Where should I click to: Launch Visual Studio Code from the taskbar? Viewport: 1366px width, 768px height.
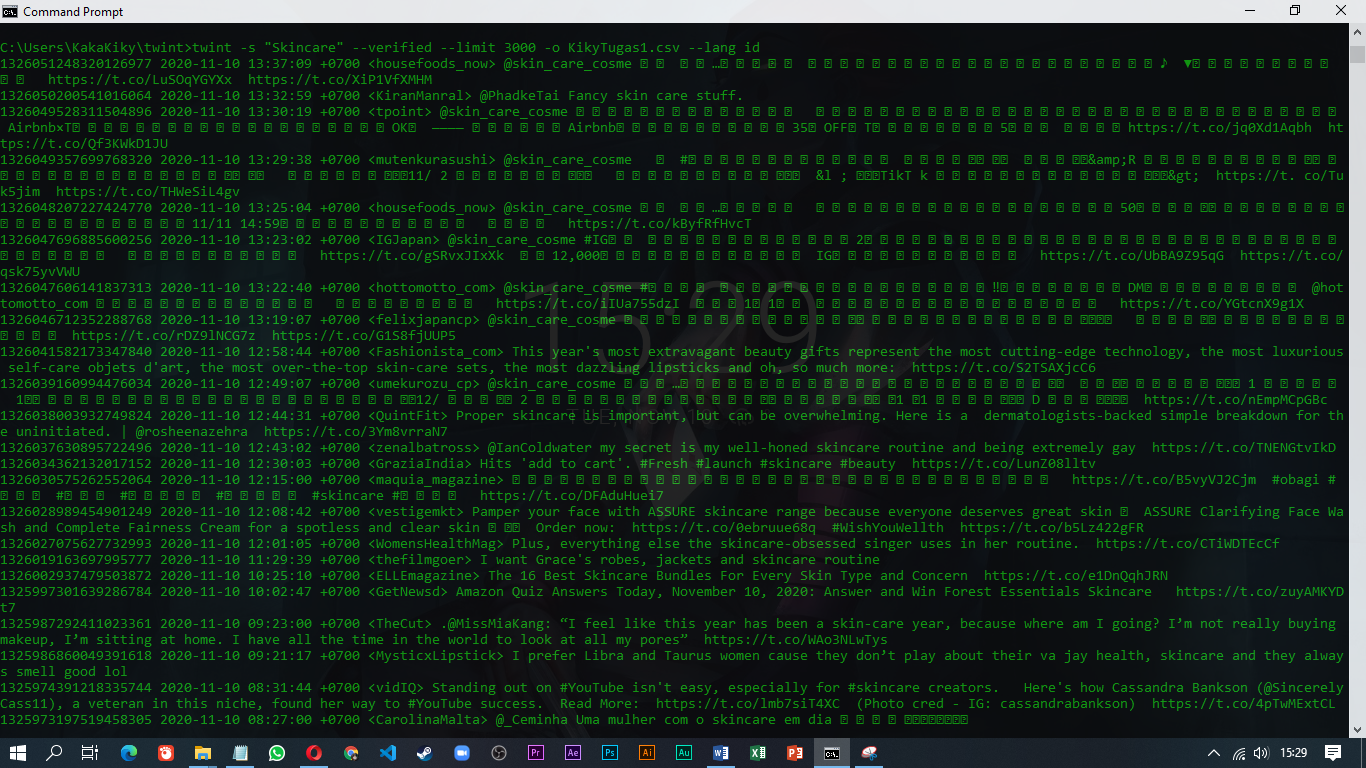[388, 752]
